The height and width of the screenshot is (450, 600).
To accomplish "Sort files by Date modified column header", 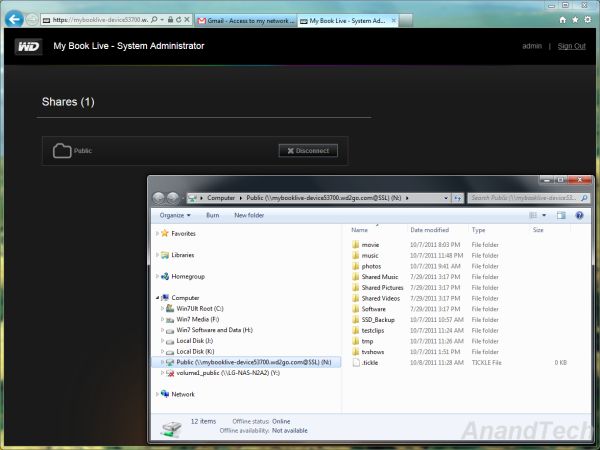I will [x=429, y=230].
